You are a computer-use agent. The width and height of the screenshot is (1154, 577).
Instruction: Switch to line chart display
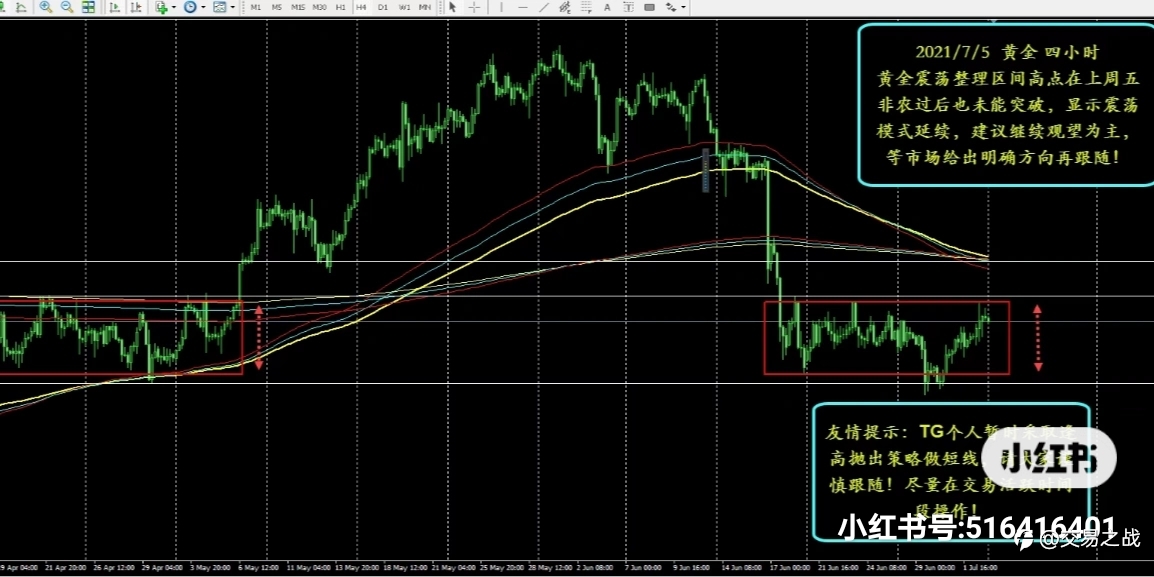[21, 7]
